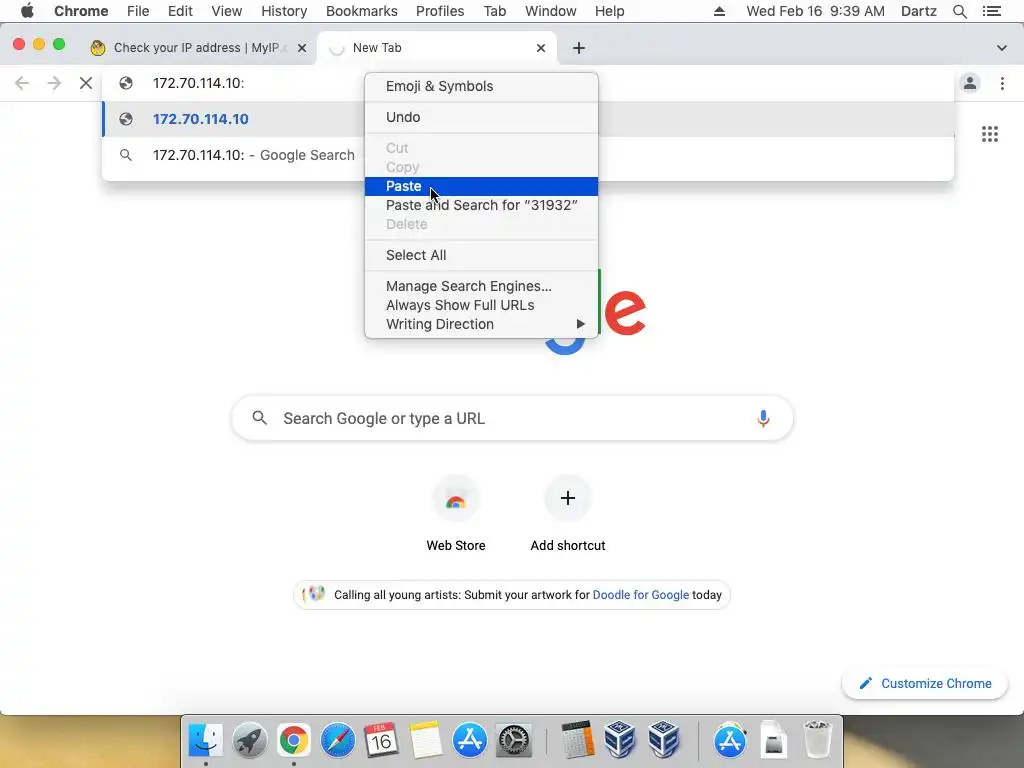Open the Bookmarks menu
Viewport: 1024px width, 768px height.
pos(361,11)
